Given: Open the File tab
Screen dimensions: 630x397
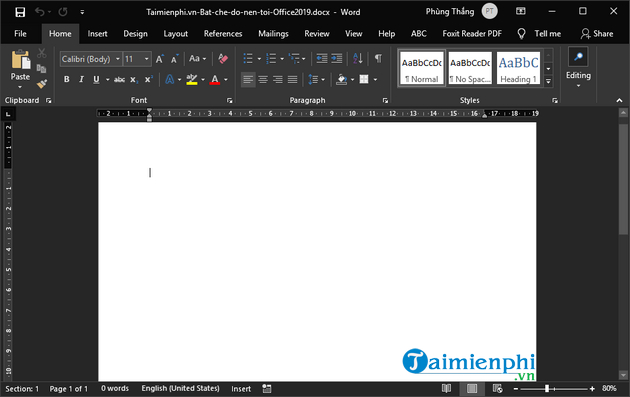Looking at the screenshot, I should tap(20, 34).
